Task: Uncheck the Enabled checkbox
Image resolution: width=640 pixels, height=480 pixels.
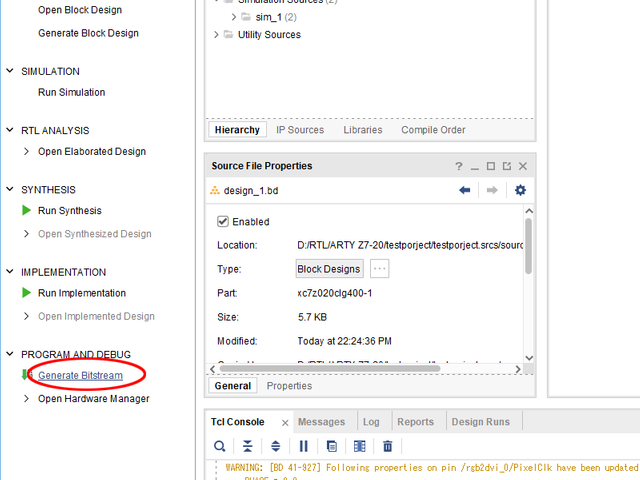Action: [223, 222]
